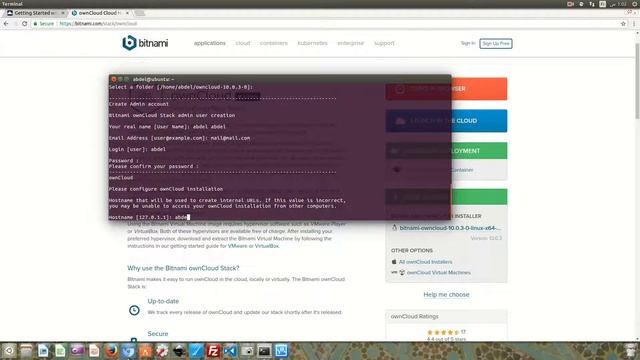
Task: Launch LibreOffice Writer from the dock
Action: pos(43,351)
